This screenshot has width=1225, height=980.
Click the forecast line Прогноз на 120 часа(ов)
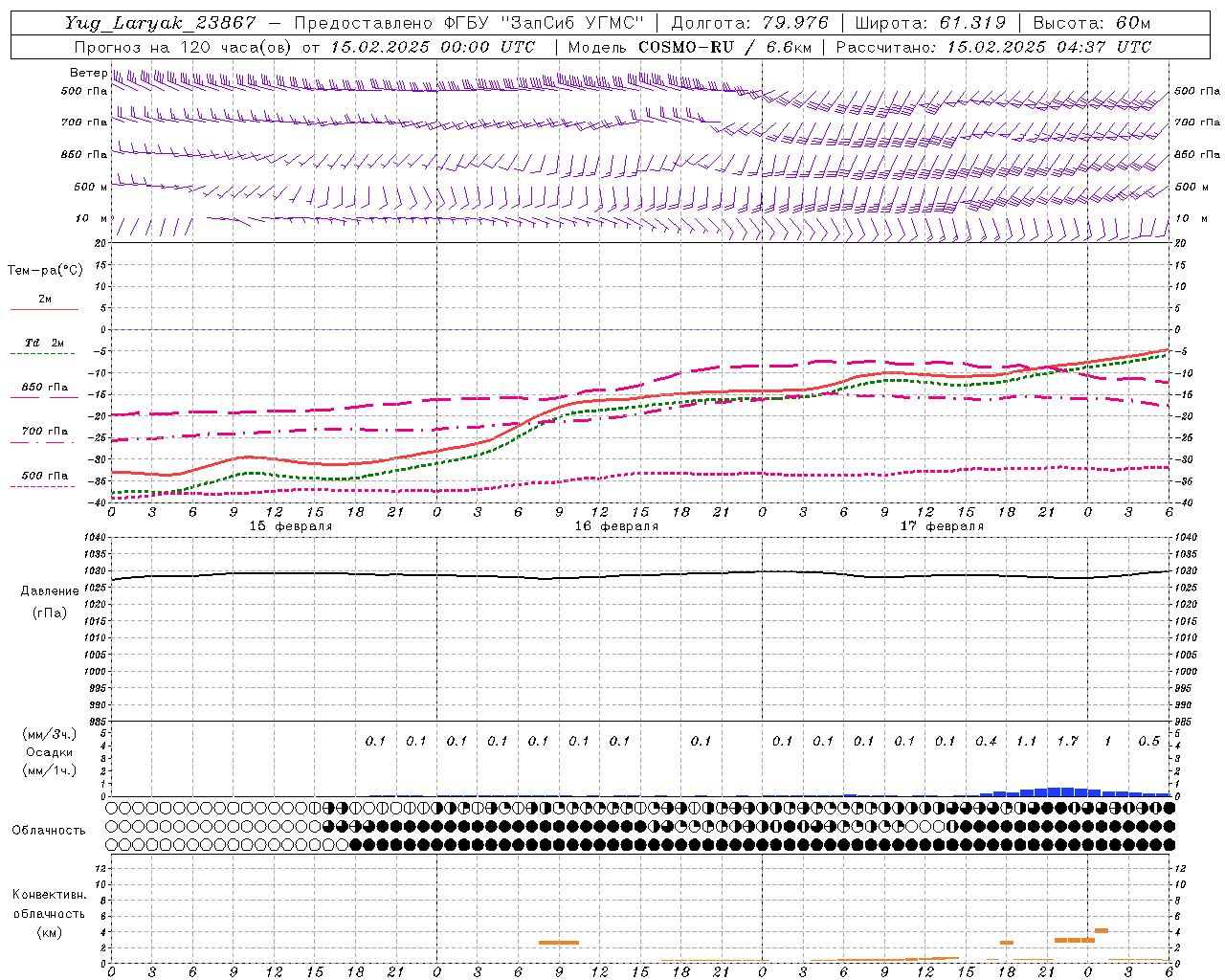click(184, 47)
